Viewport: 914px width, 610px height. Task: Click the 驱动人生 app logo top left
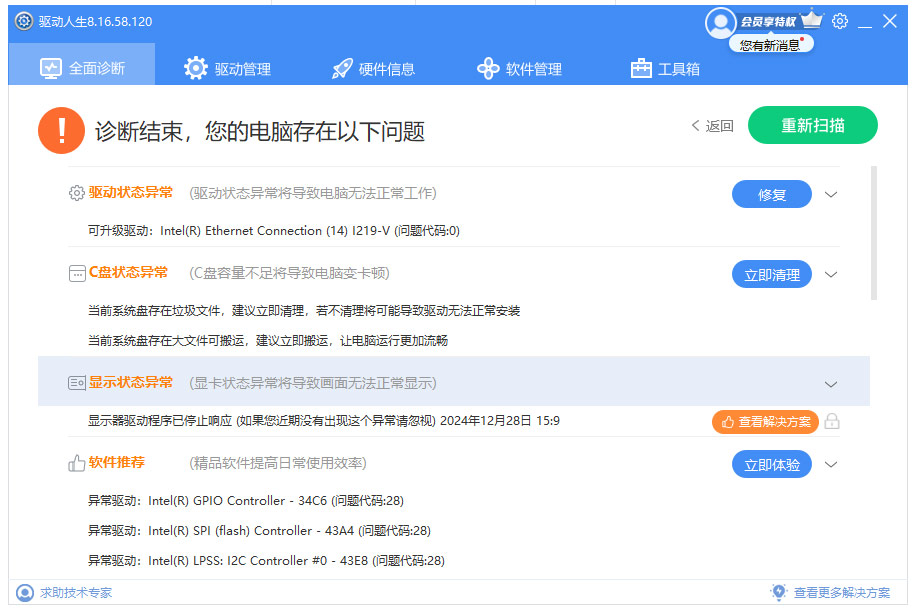tap(21, 20)
